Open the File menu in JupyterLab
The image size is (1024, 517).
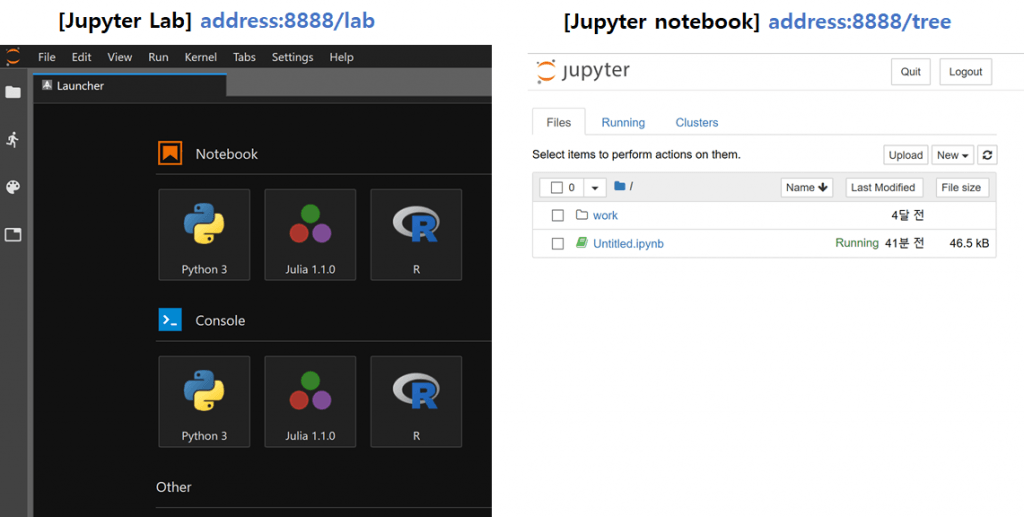coord(46,57)
